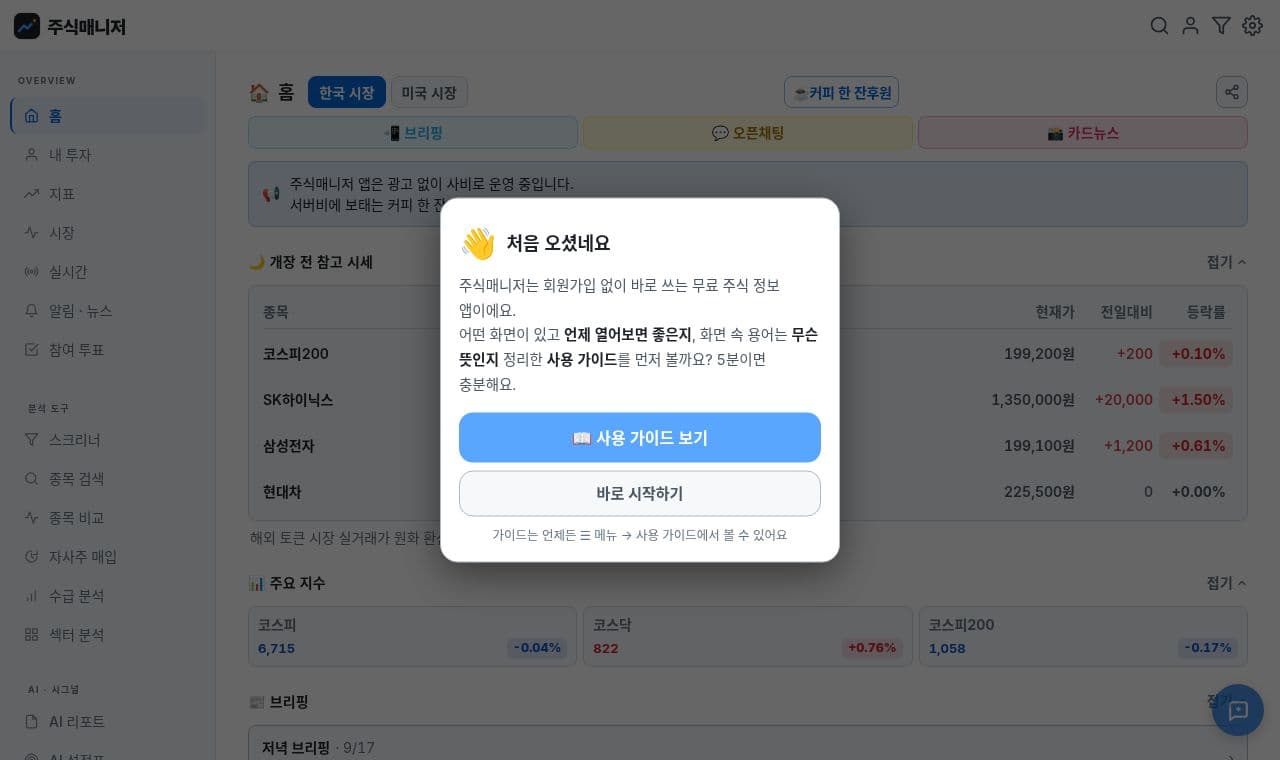Open 섹터 분석 sidebar item
1280x760 pixels.
pyautogui.click(x=108, y=635)
